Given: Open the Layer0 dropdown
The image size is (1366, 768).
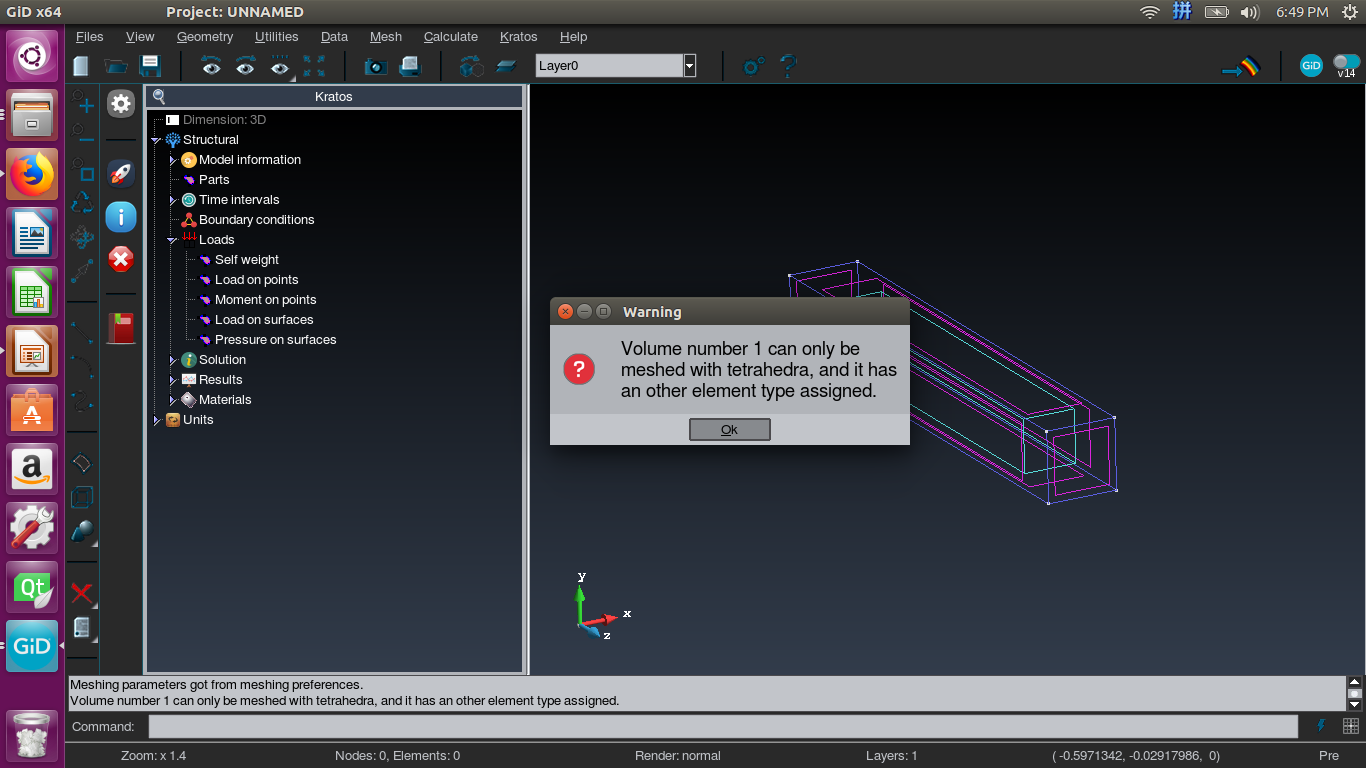Looking at the screenshot, I should (689, 64).
